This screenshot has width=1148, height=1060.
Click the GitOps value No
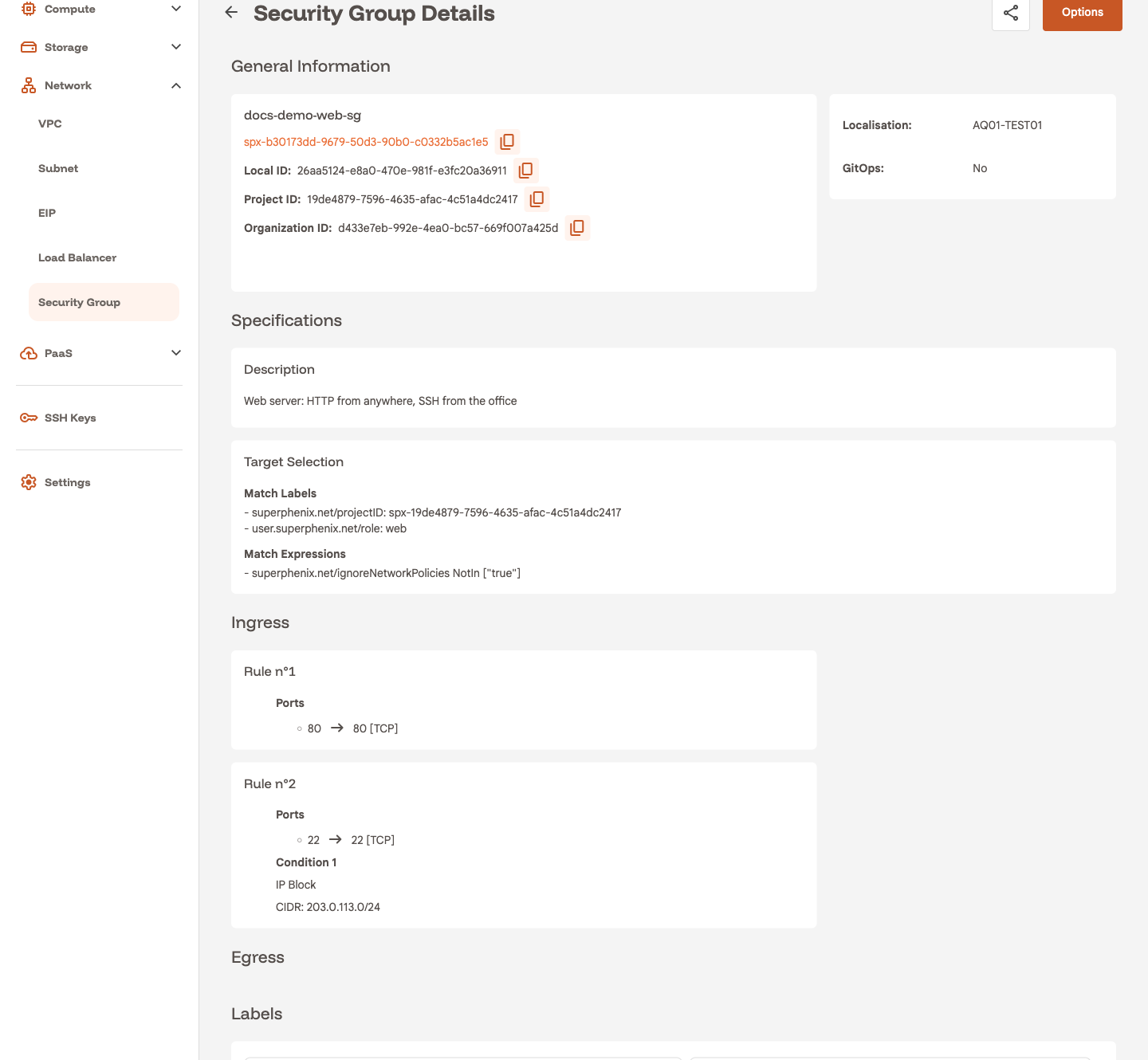pos(980,168)
